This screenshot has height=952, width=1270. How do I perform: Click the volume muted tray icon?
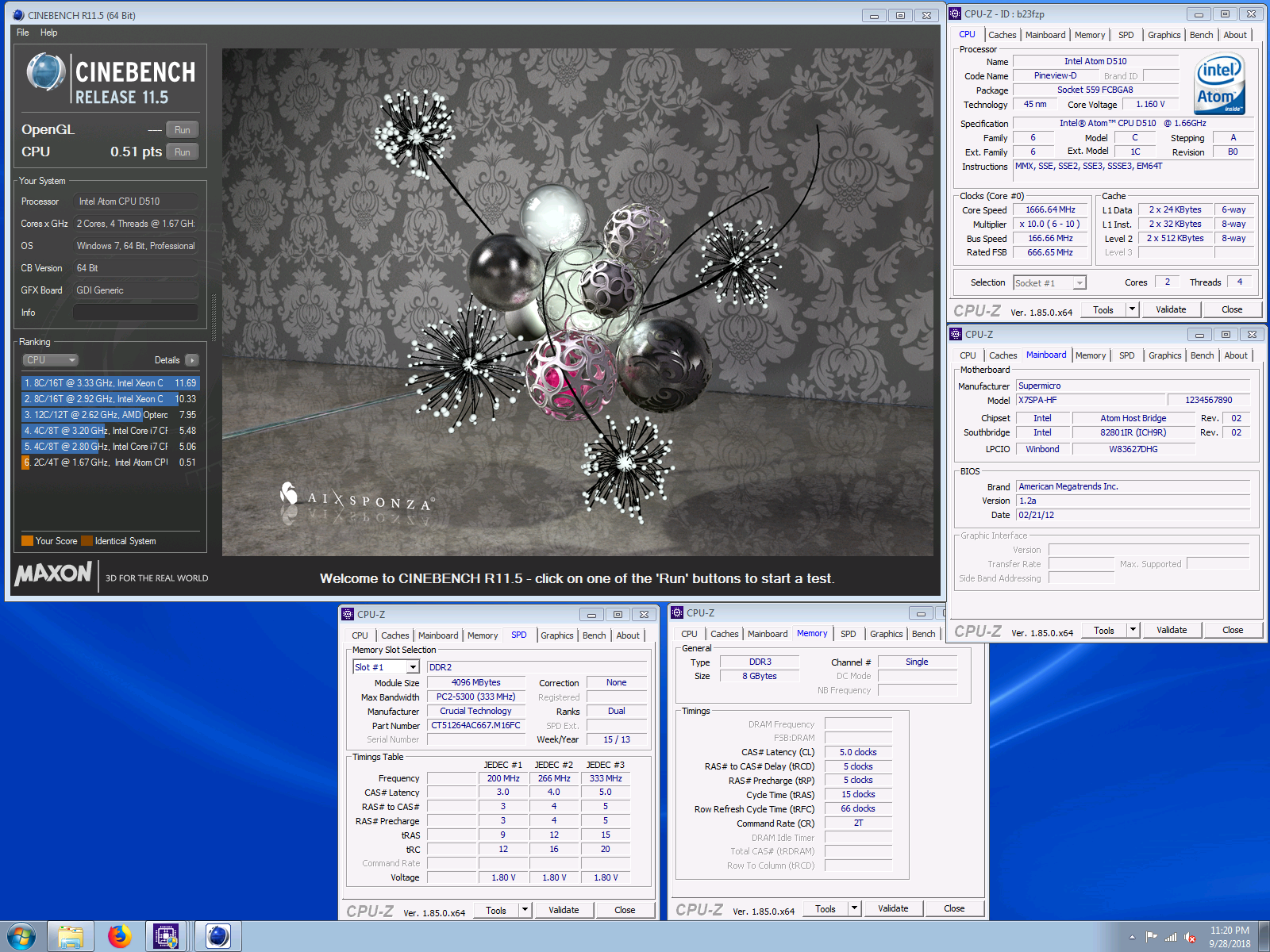[x=1191, y=937]
